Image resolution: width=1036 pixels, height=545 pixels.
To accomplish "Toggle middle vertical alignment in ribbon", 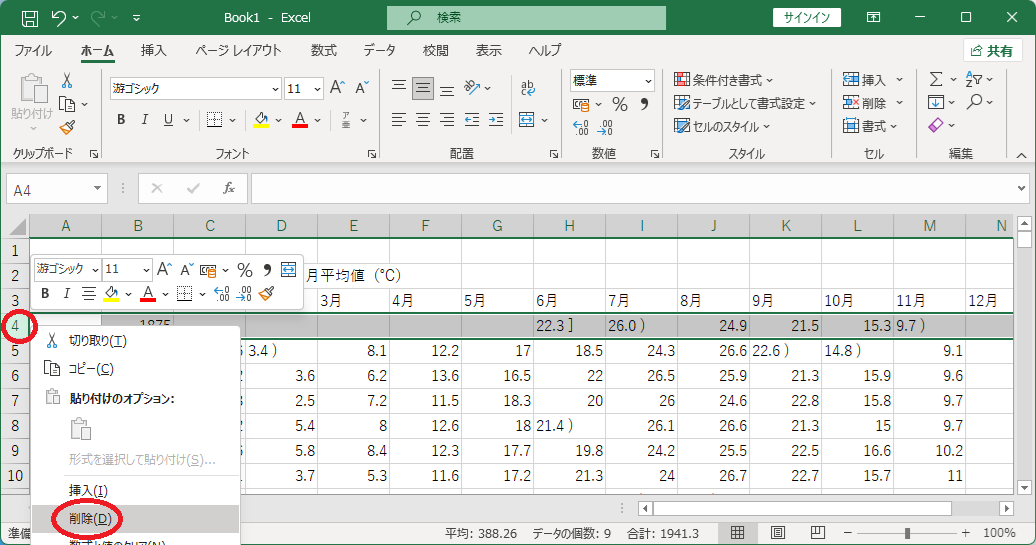I will pyautogui.click(x=423, y=88).
